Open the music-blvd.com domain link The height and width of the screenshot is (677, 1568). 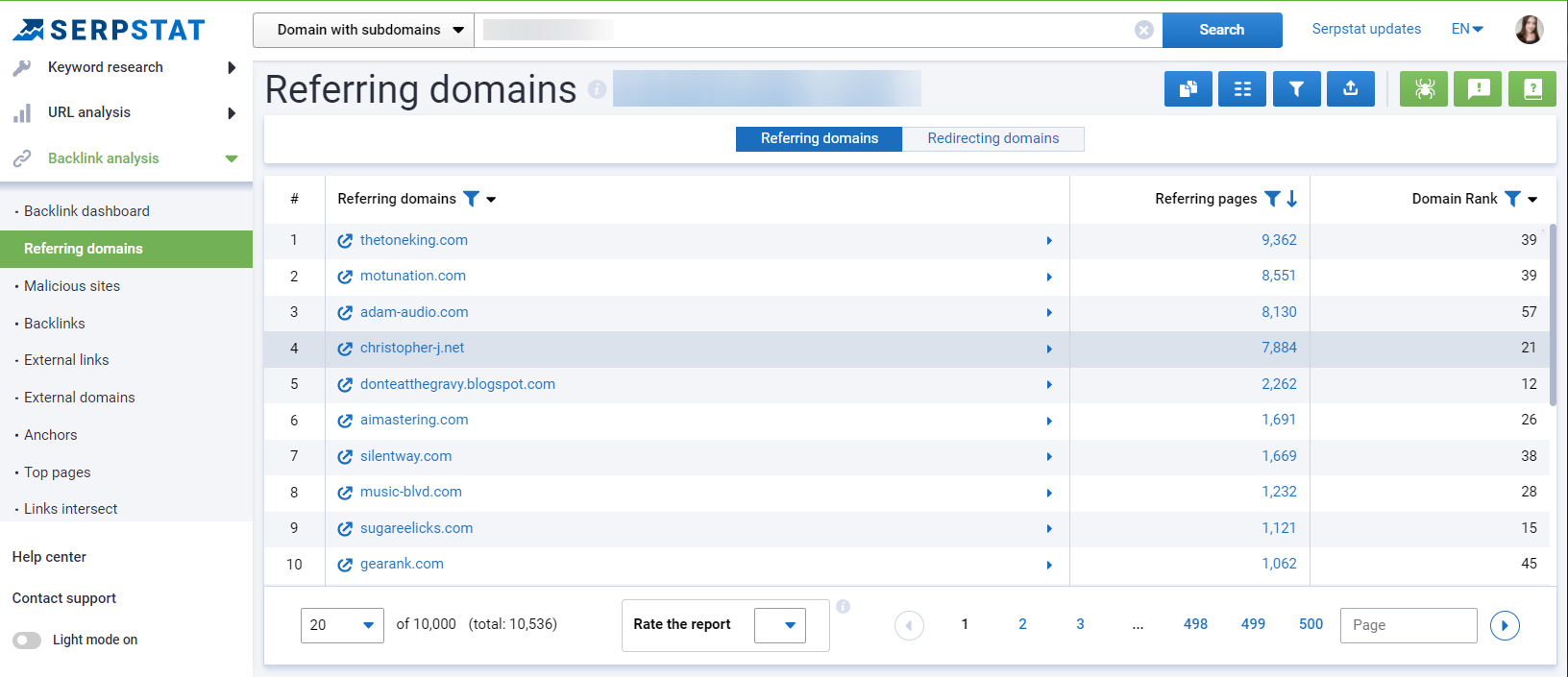pos(411,492)
